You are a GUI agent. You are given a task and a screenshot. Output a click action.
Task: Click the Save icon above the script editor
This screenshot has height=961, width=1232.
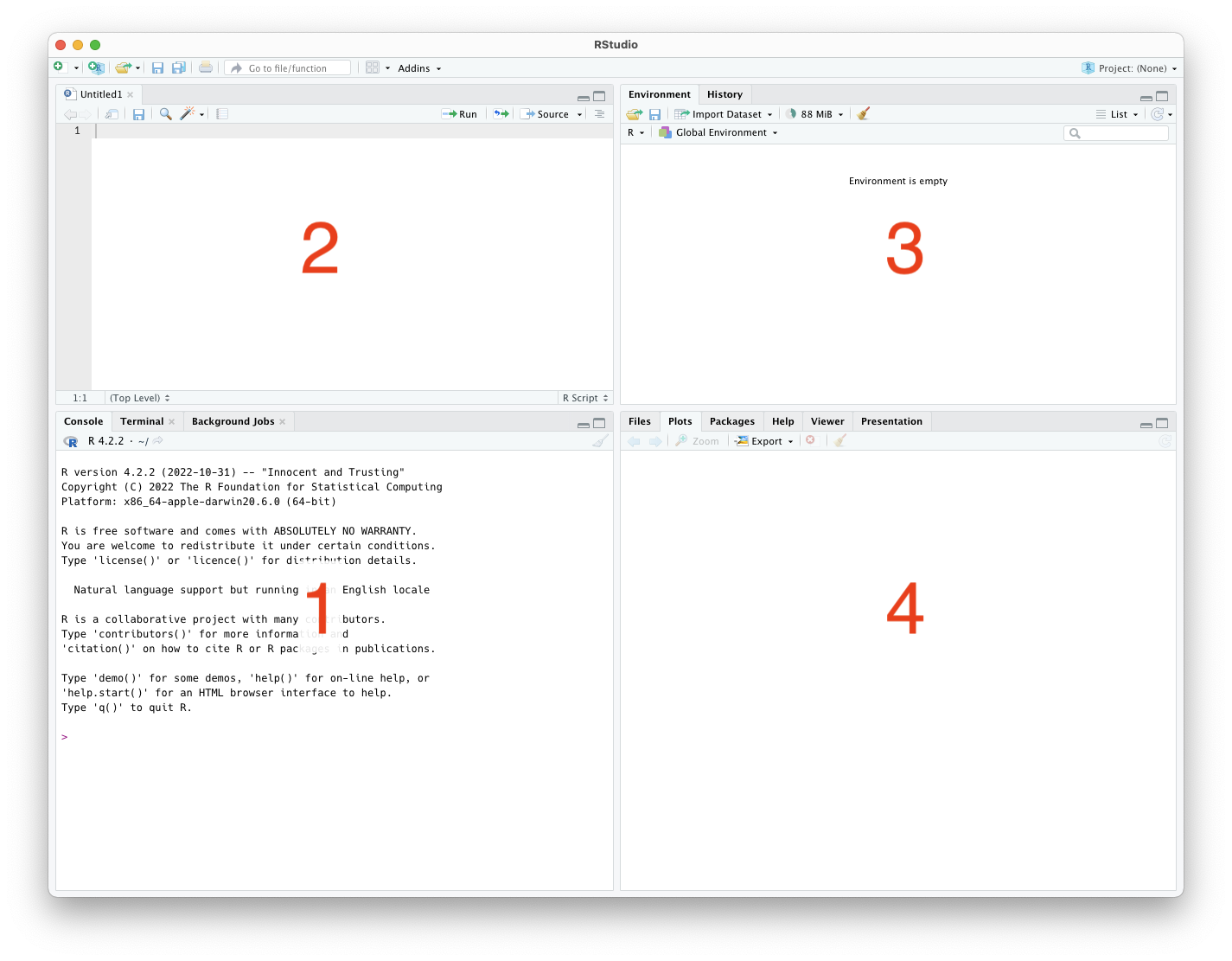(x=139, y=113)
